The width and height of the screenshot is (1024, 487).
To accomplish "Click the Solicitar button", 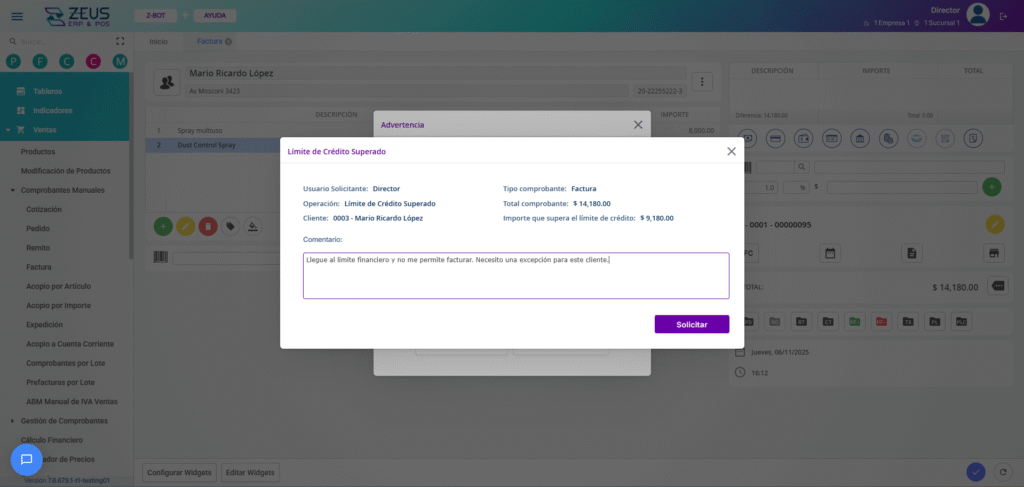I will 691,325.
